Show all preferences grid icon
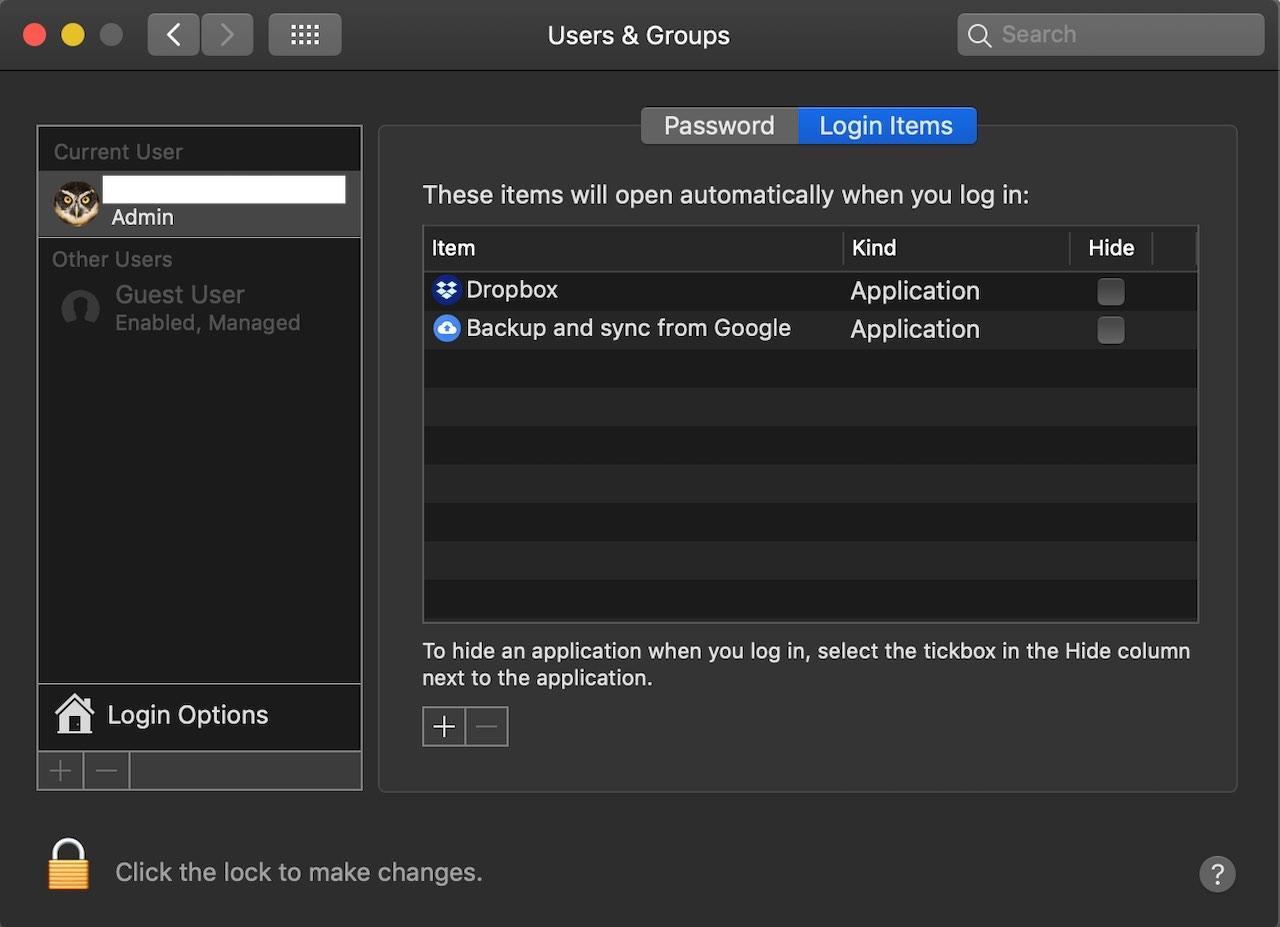The height and width of the screenshot is (927, 1280). (305, 35)
